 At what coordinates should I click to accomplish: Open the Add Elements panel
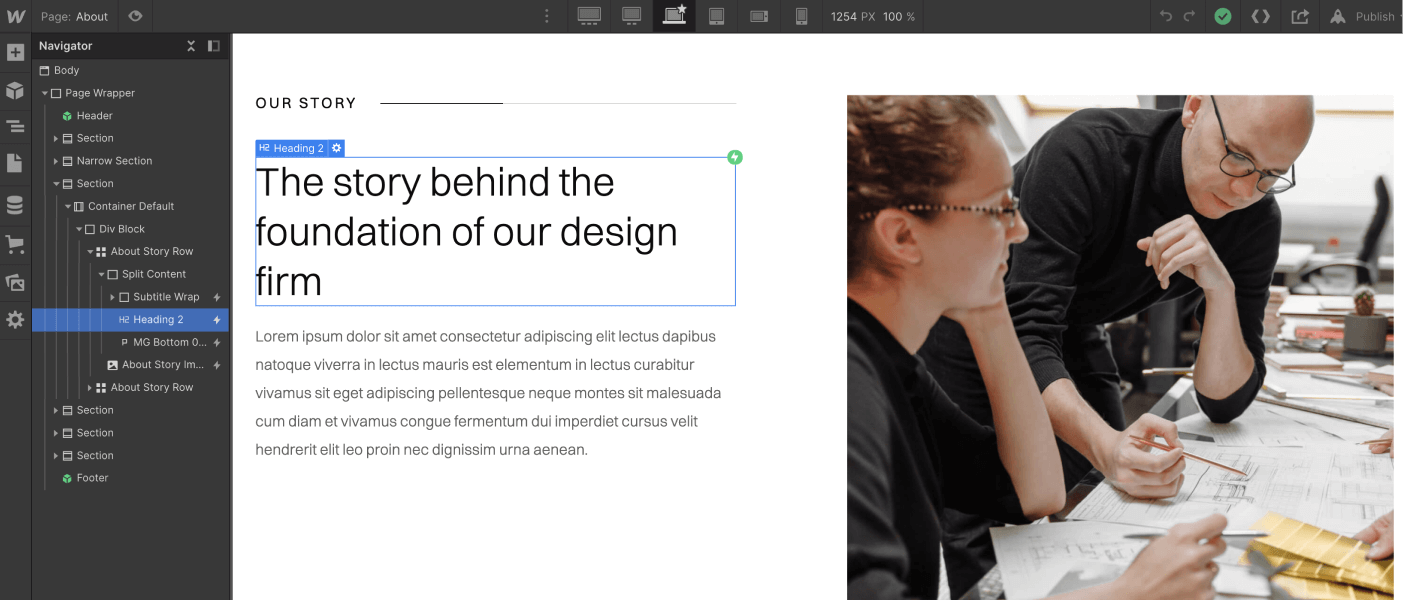15,52
